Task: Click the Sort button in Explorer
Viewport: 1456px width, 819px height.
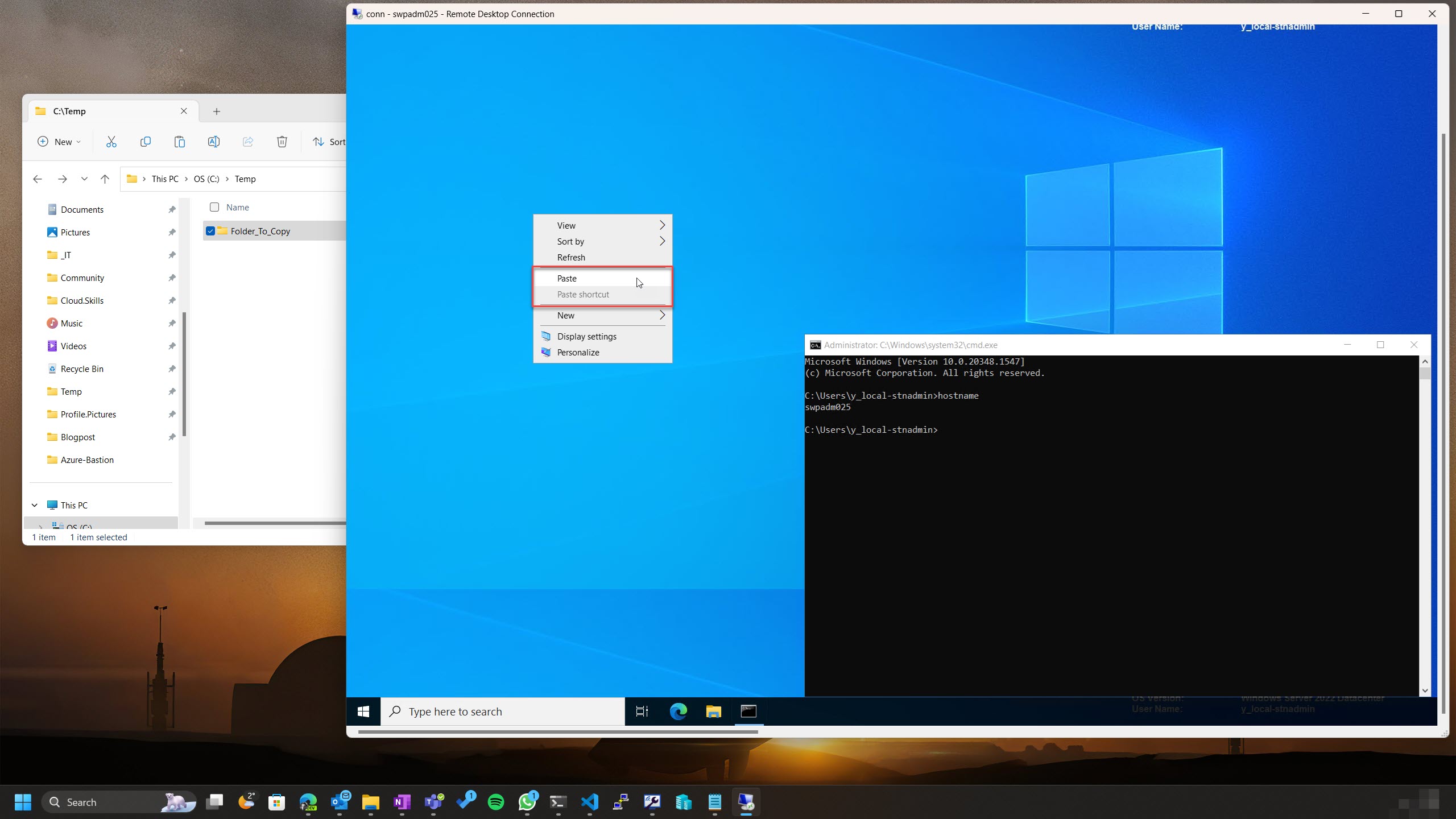Action: 329,142
